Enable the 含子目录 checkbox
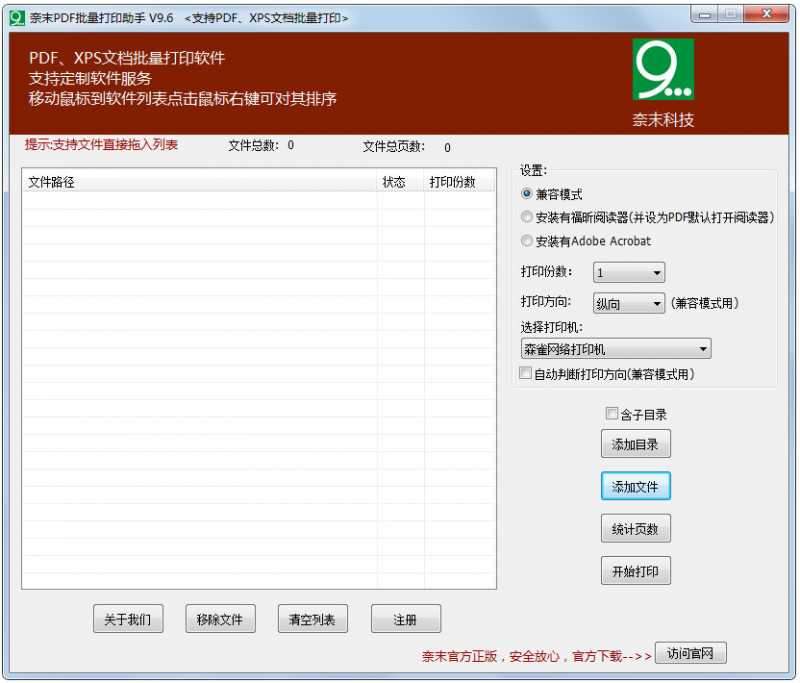 pyautogui.click(x=612, y=413)
